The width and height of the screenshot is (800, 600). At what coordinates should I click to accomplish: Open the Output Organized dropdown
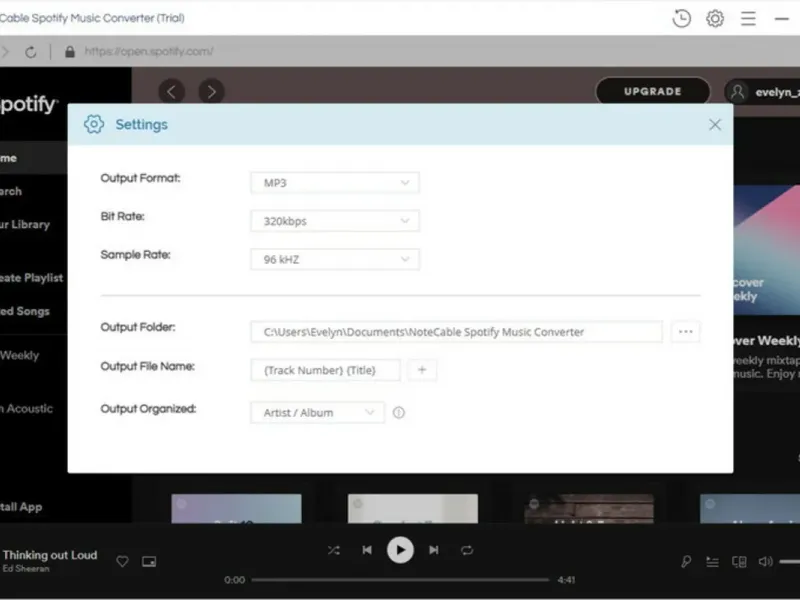[317, 412]
